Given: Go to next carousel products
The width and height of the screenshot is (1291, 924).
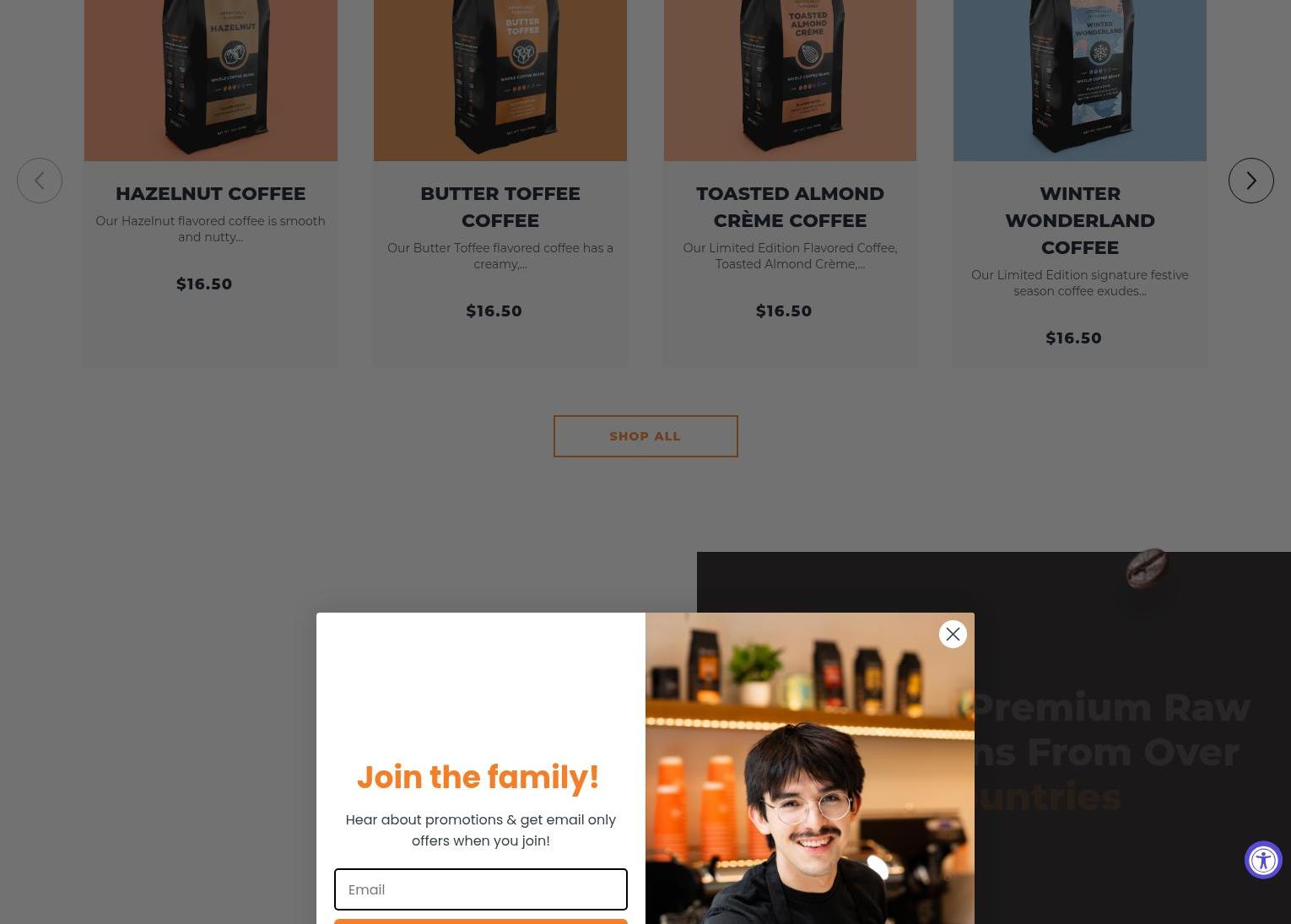Looking at the screenshot, I should tap(1250, 181).
